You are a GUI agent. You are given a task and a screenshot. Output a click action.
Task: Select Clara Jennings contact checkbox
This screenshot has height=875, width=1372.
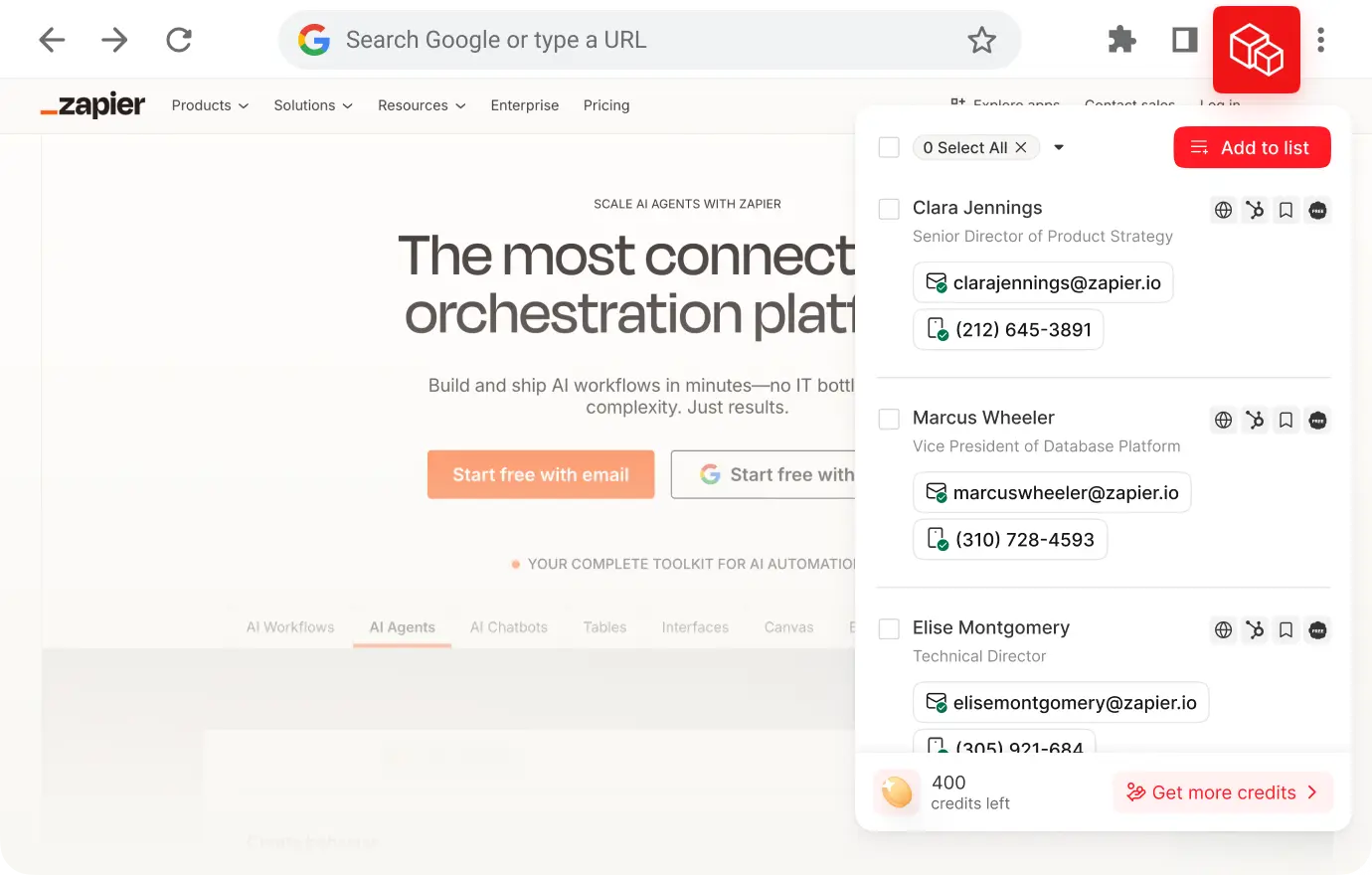889,209
